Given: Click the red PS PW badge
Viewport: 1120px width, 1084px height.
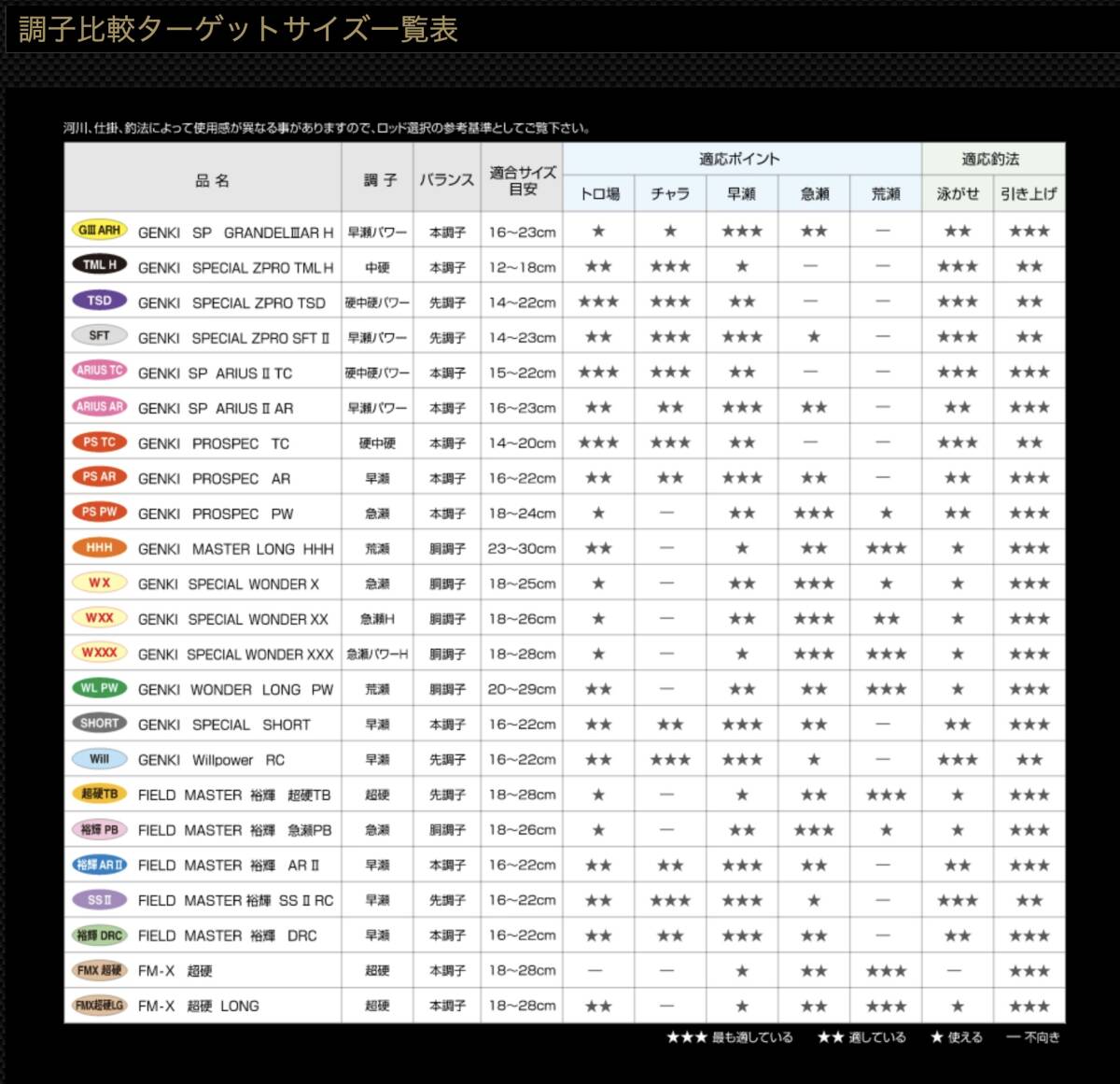Looking at the screenshot, I should [100, 512].
